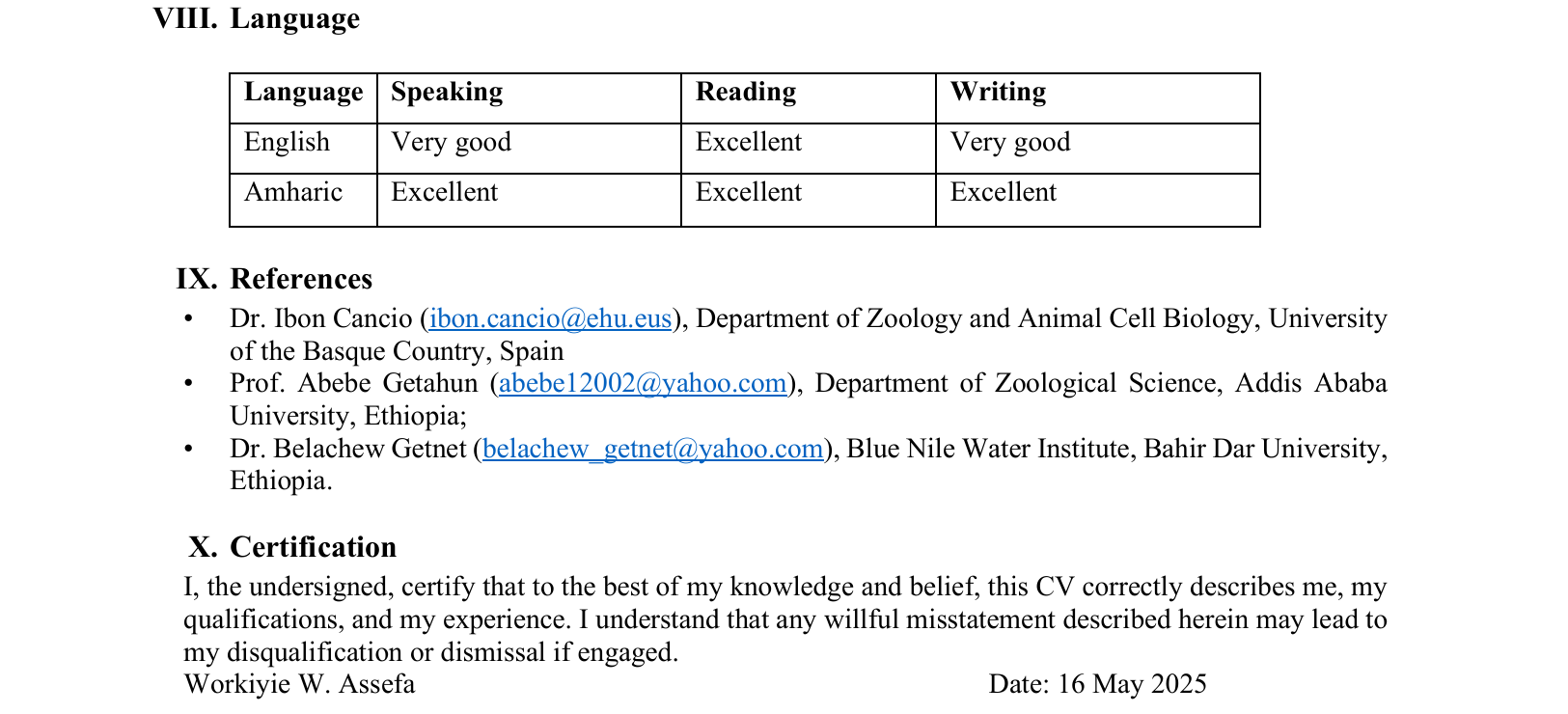The width and height of the screenshot is (1568, 714).
Task: Open the belachew_getnet@yahoo.com email link
Action: tap(653, 449)
